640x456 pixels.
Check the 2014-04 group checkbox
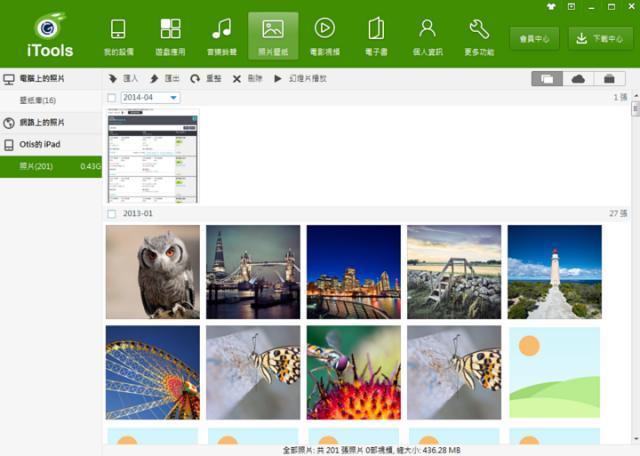coord(111,98)
